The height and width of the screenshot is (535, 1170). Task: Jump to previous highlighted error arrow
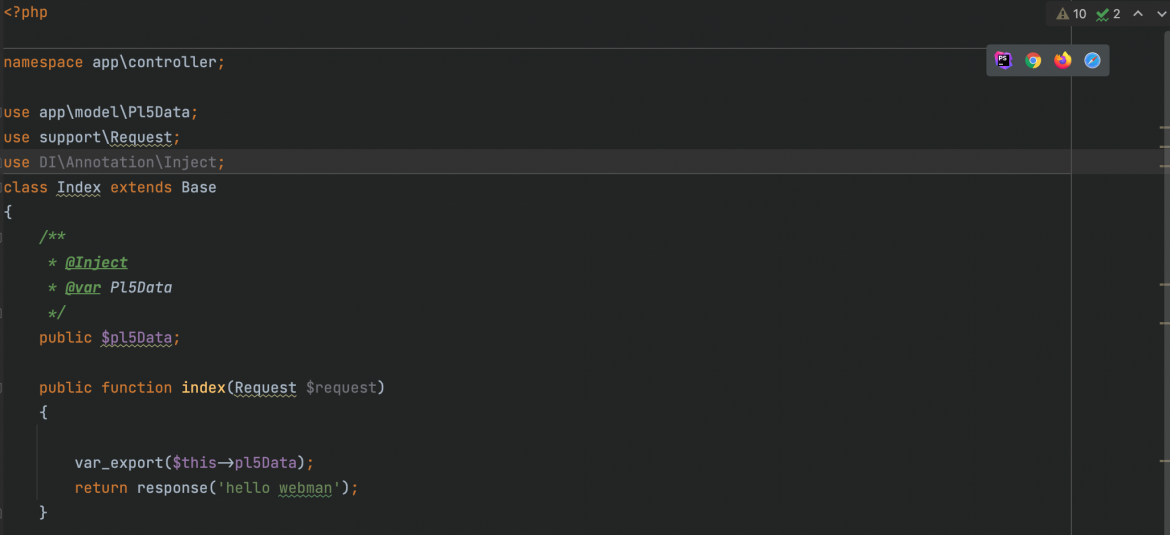point(1138,13)
